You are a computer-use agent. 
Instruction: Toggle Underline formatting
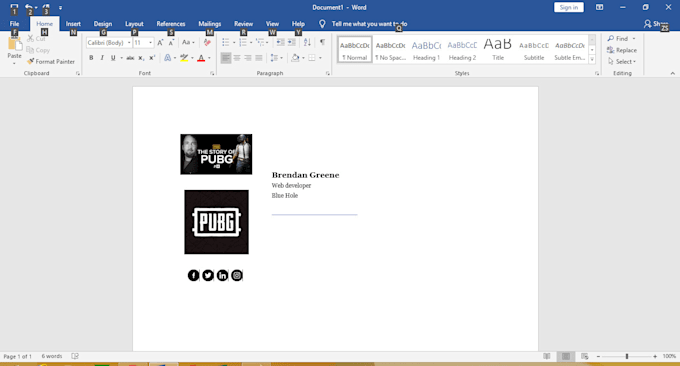(x=113, y=58)
